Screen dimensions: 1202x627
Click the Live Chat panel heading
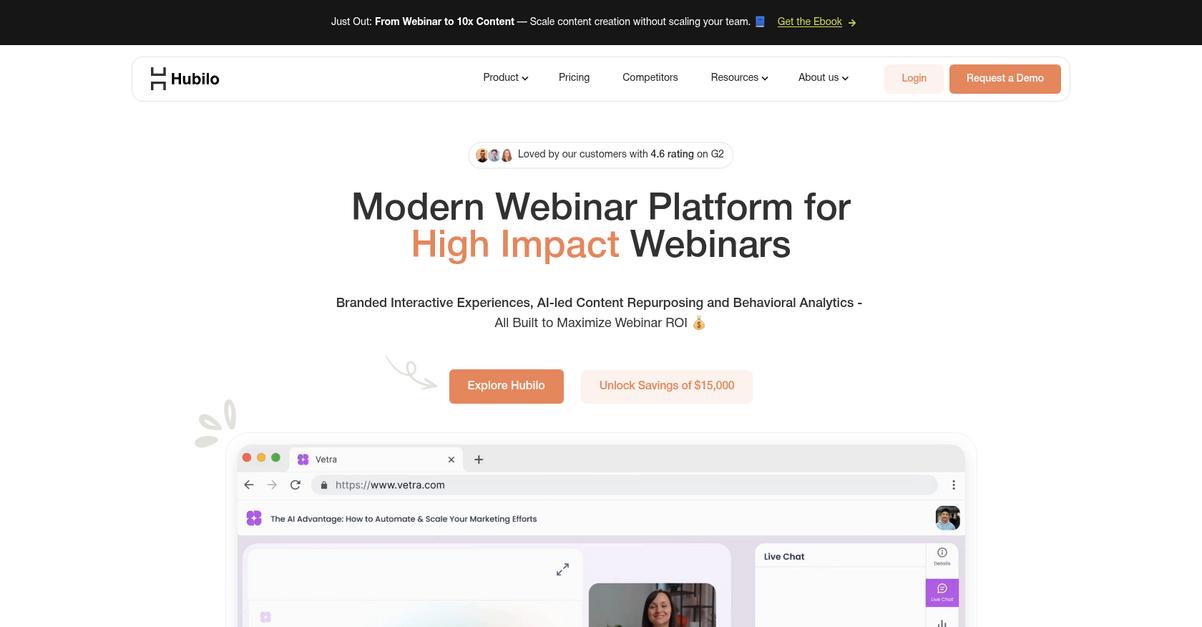pyautogui.click(x=784, y=557)
